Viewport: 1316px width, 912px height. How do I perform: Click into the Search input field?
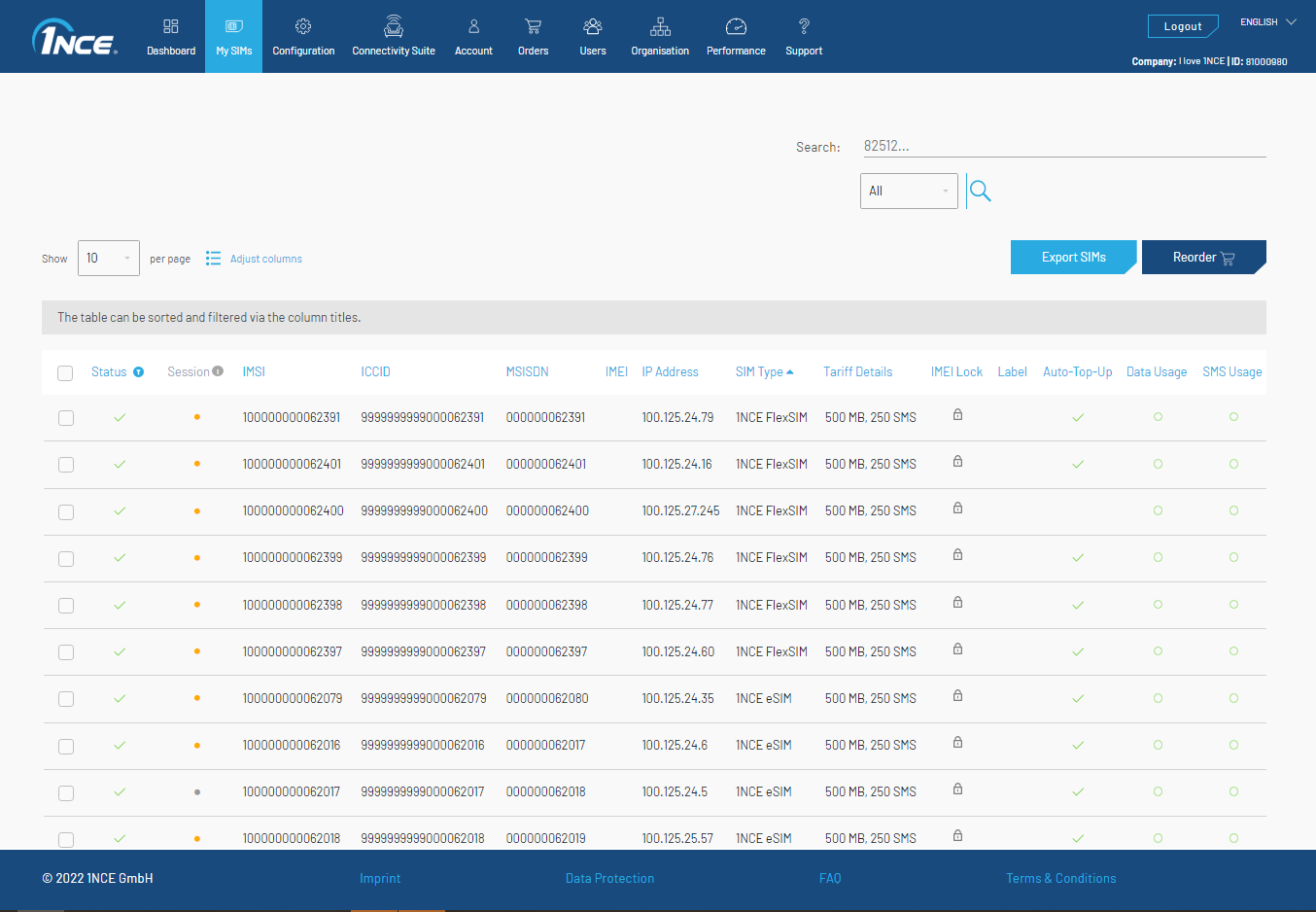(1064, 147)
